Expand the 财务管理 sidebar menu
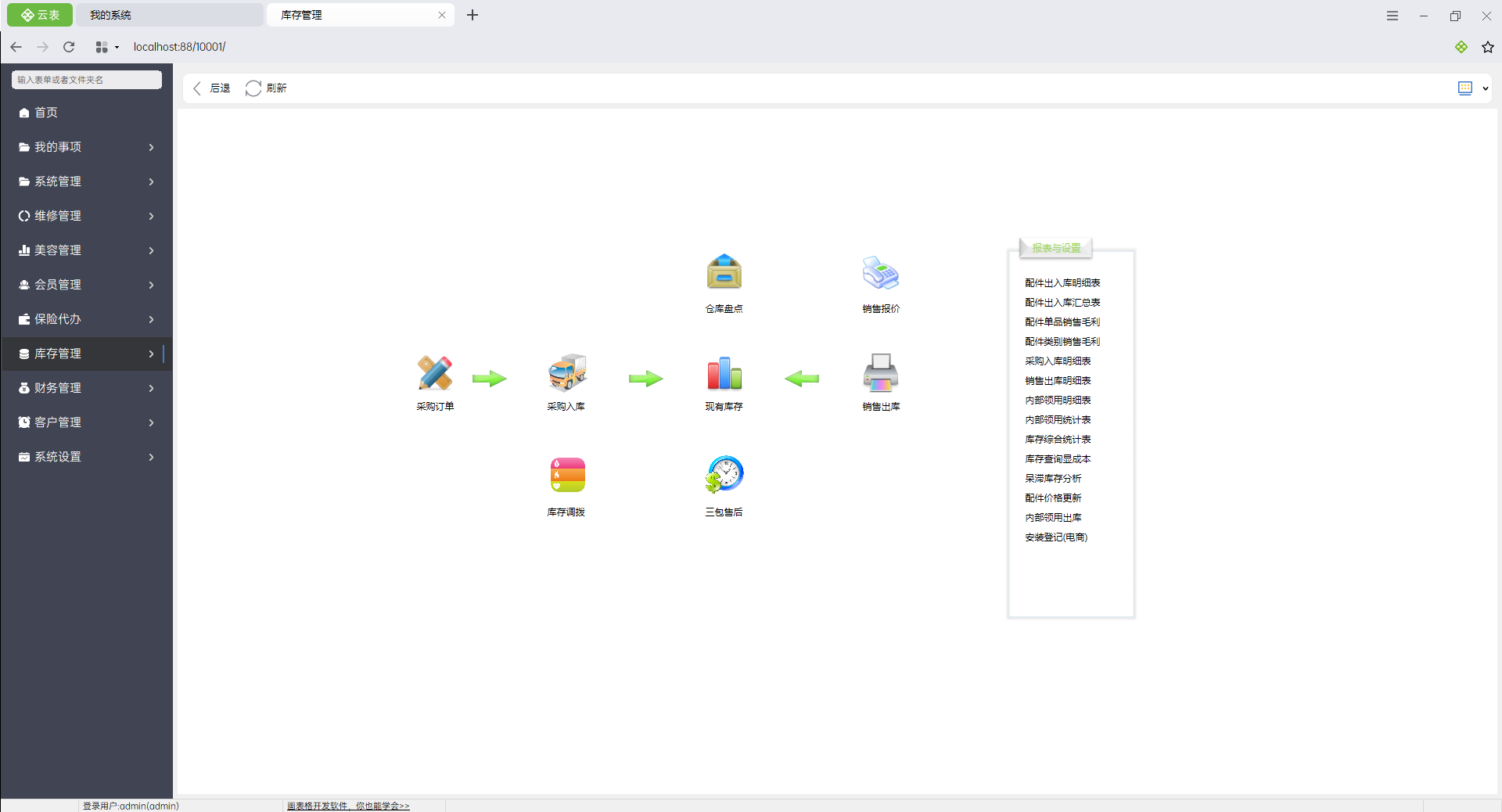 pos(86,388)
